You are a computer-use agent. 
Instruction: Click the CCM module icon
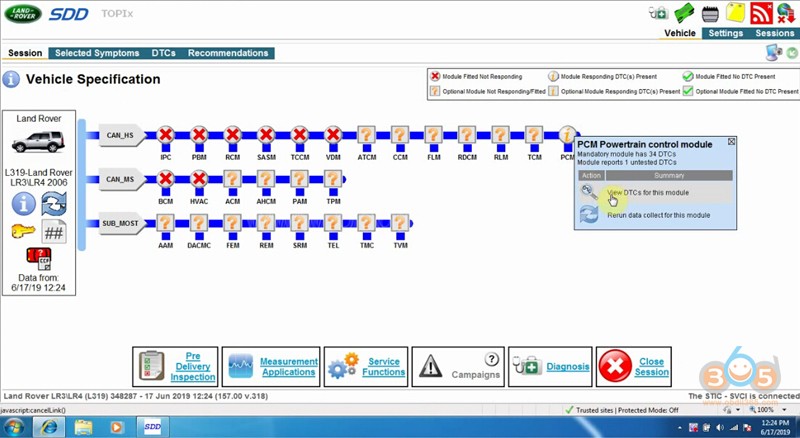click(x=400, y=135)
